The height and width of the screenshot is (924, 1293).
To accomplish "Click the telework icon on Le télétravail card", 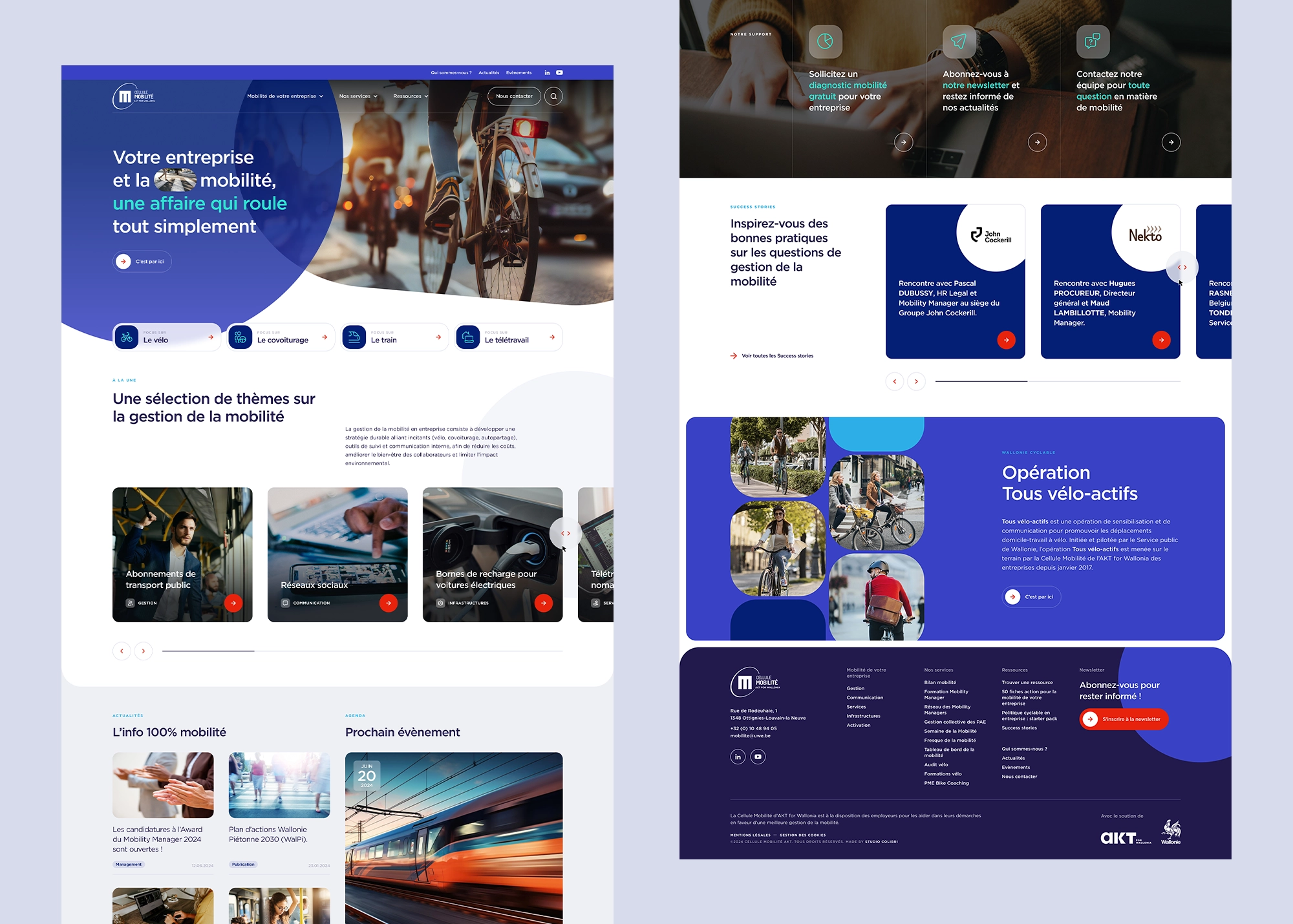I will pyautogui.click(x=467, y=337).
